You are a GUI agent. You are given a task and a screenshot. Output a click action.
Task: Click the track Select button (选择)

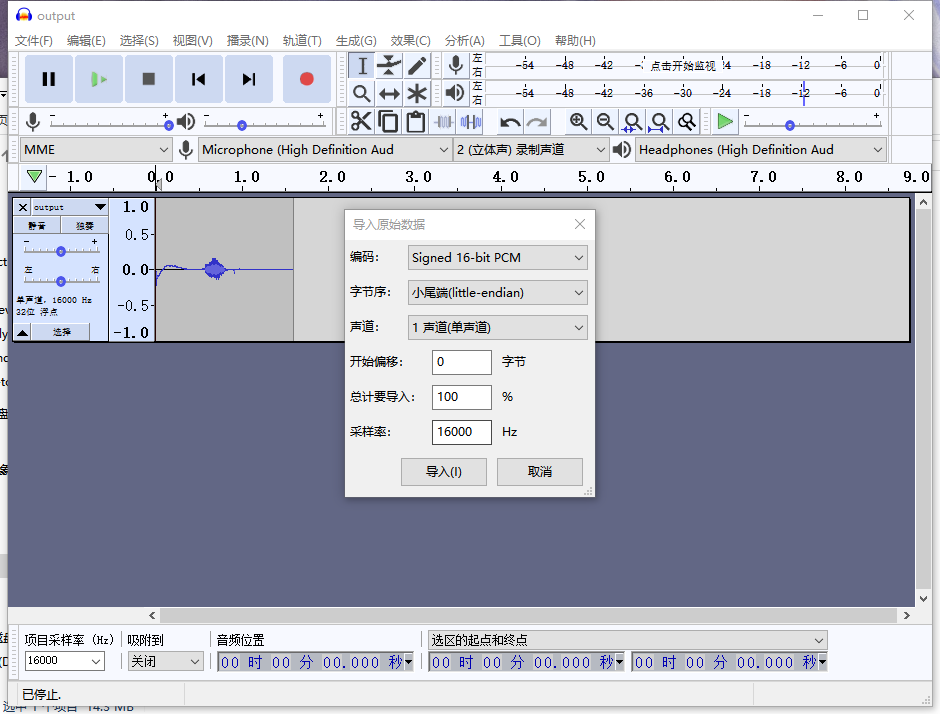tap(62, 332)
